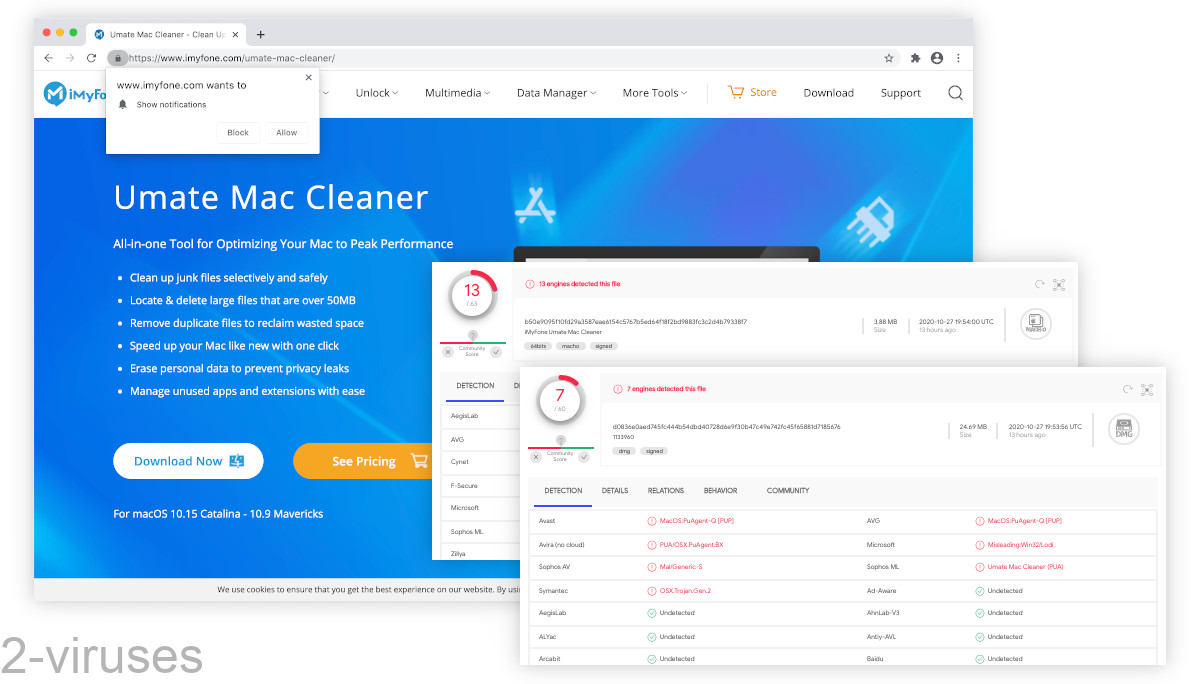This screenshot has height=684, width=1200.
Task: Click the community score check vote in 13-engine report
Action: [x=496, y=351]
